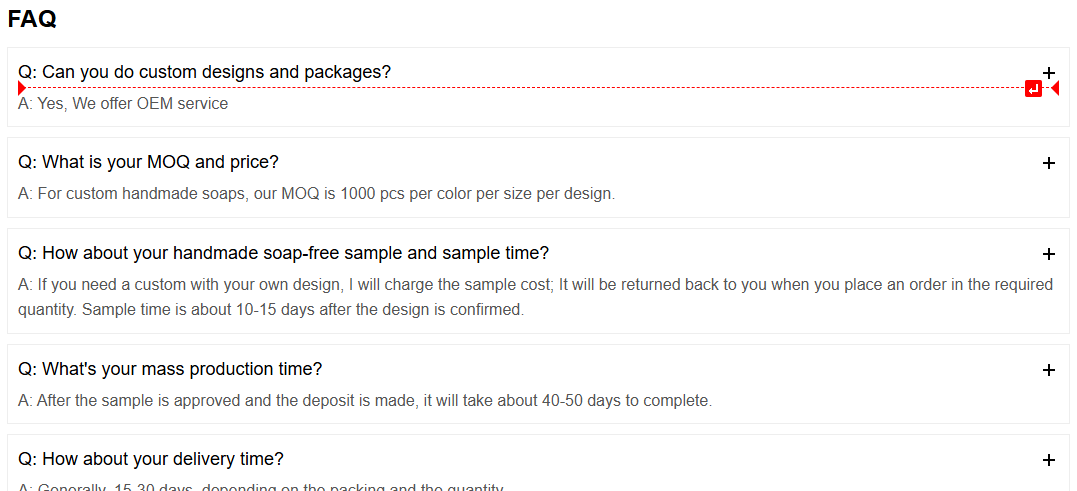Expand the handmade soap-free sample question
1077x491 pixels.
point(1048,254)
